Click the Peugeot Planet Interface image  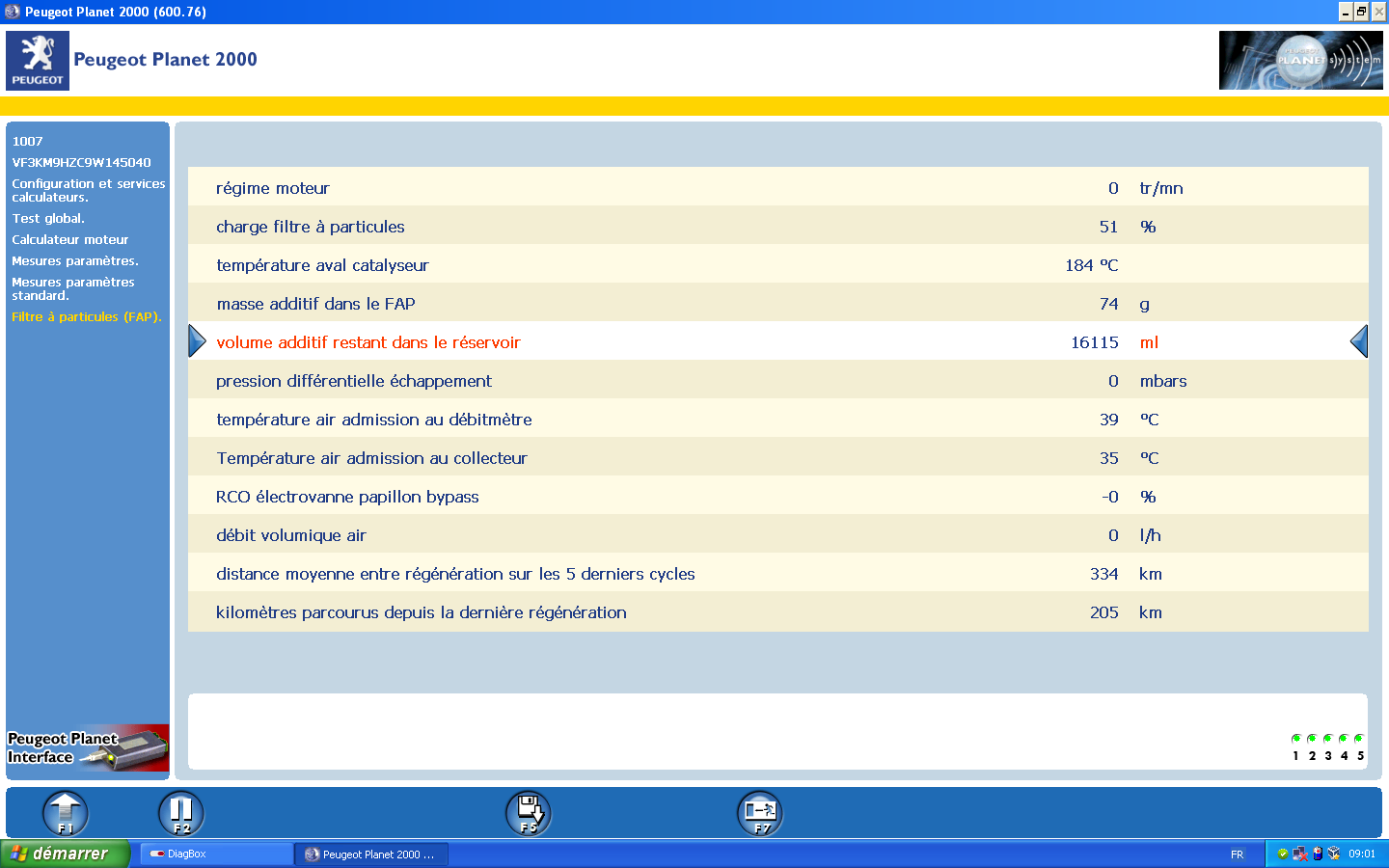pos(88,748)
